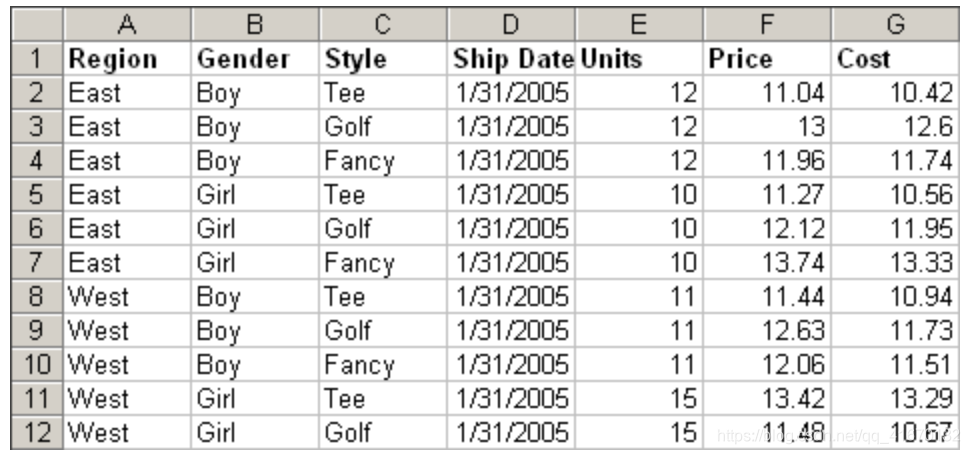Select the Ship Date header cell
The width and height of the screenshot is (970, 454).
point(510,59)
